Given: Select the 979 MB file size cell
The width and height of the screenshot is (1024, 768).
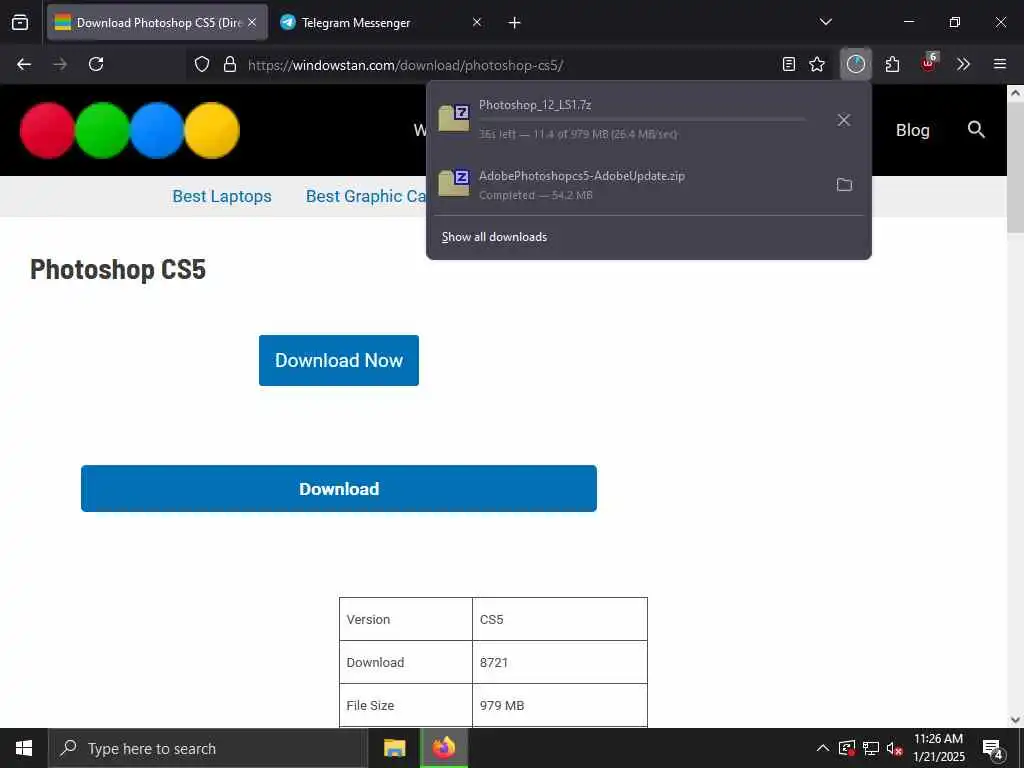Looking at the screenshot, I should pos(560,705).
